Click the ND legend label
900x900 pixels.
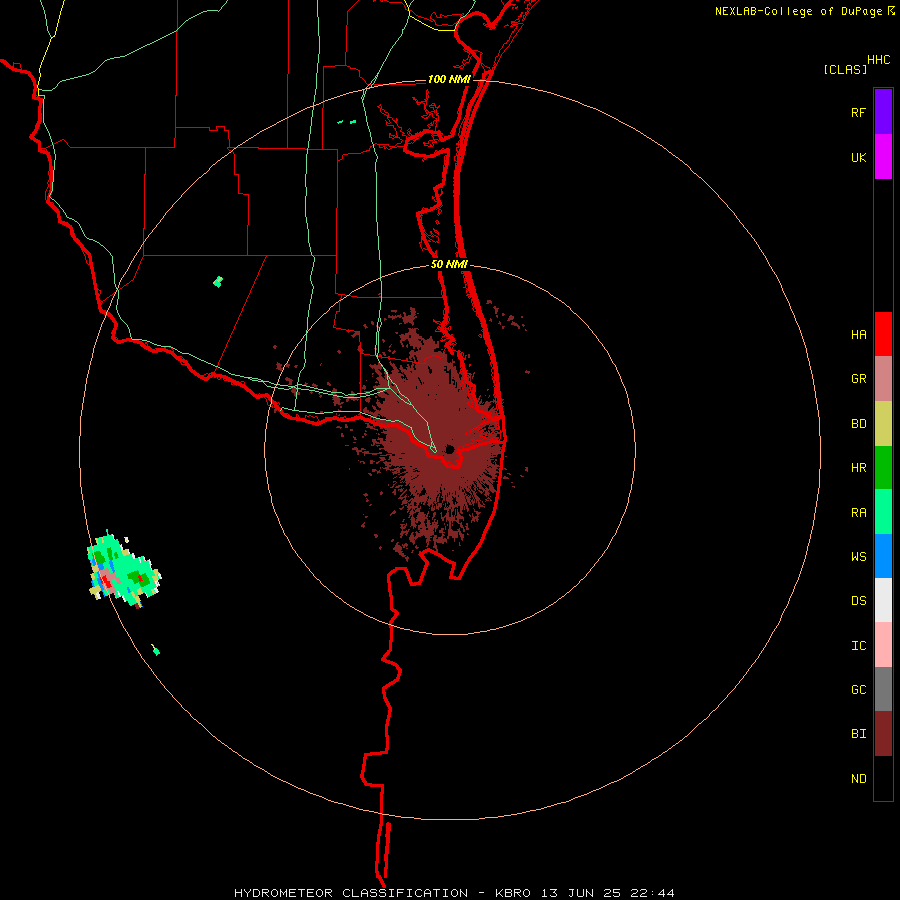858,779
